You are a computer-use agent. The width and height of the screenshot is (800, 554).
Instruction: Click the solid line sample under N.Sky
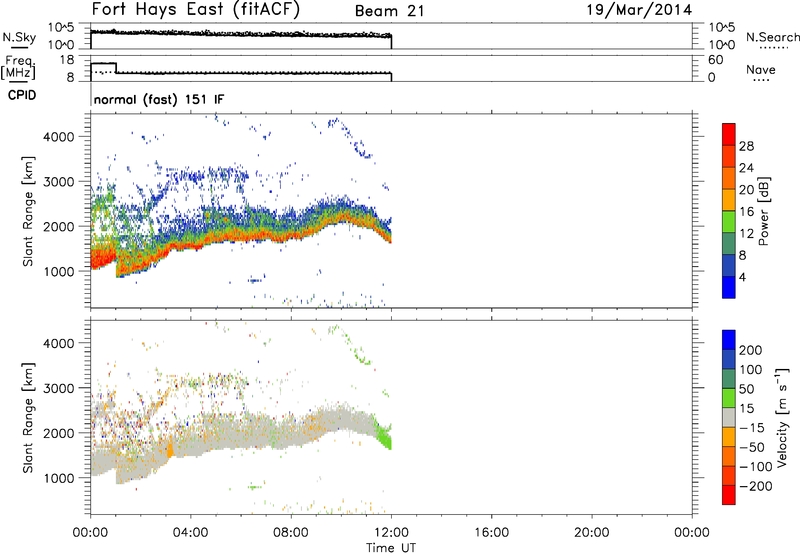pos(19,48)
